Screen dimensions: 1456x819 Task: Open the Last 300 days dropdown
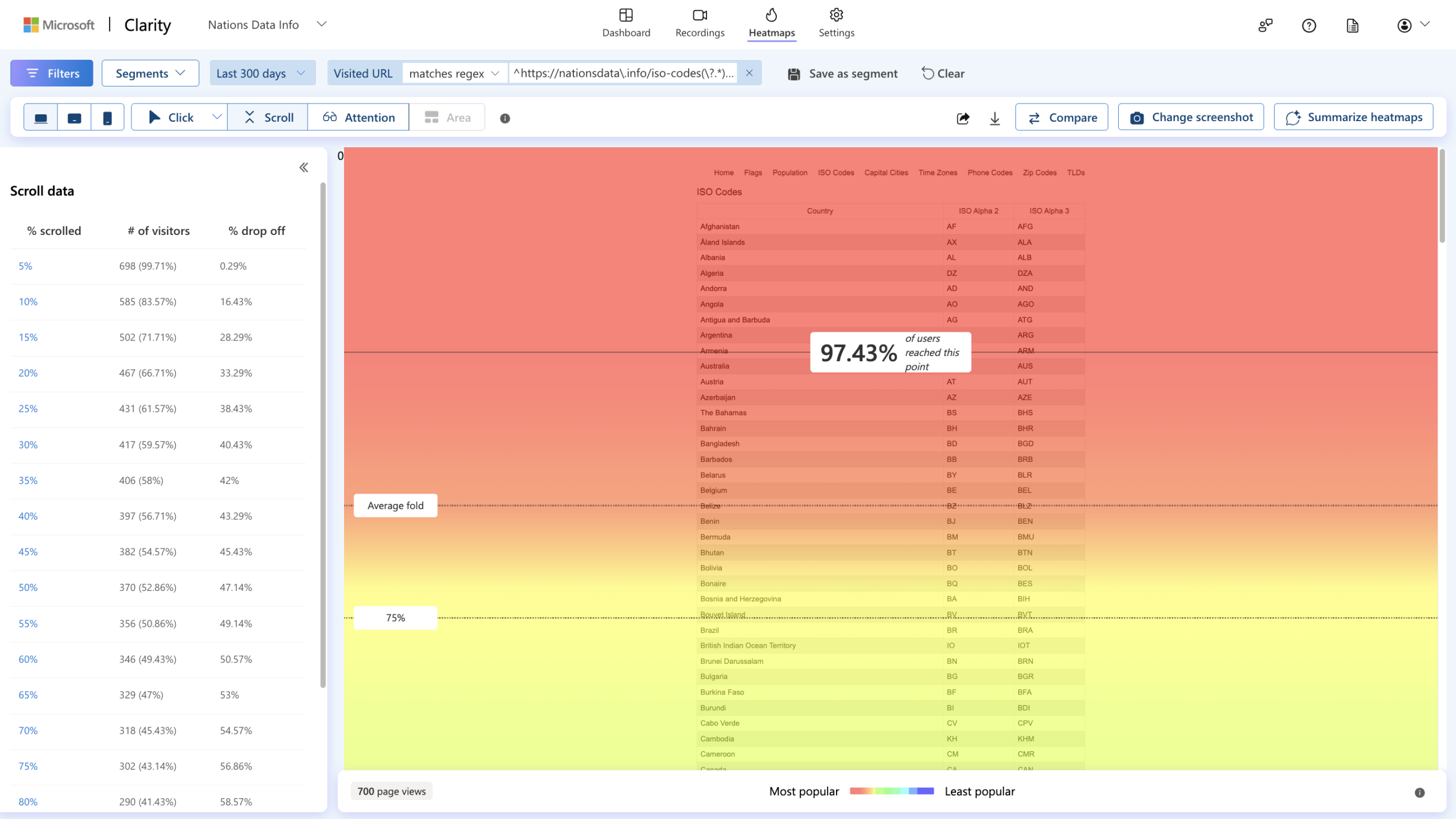tap(262, 73)
